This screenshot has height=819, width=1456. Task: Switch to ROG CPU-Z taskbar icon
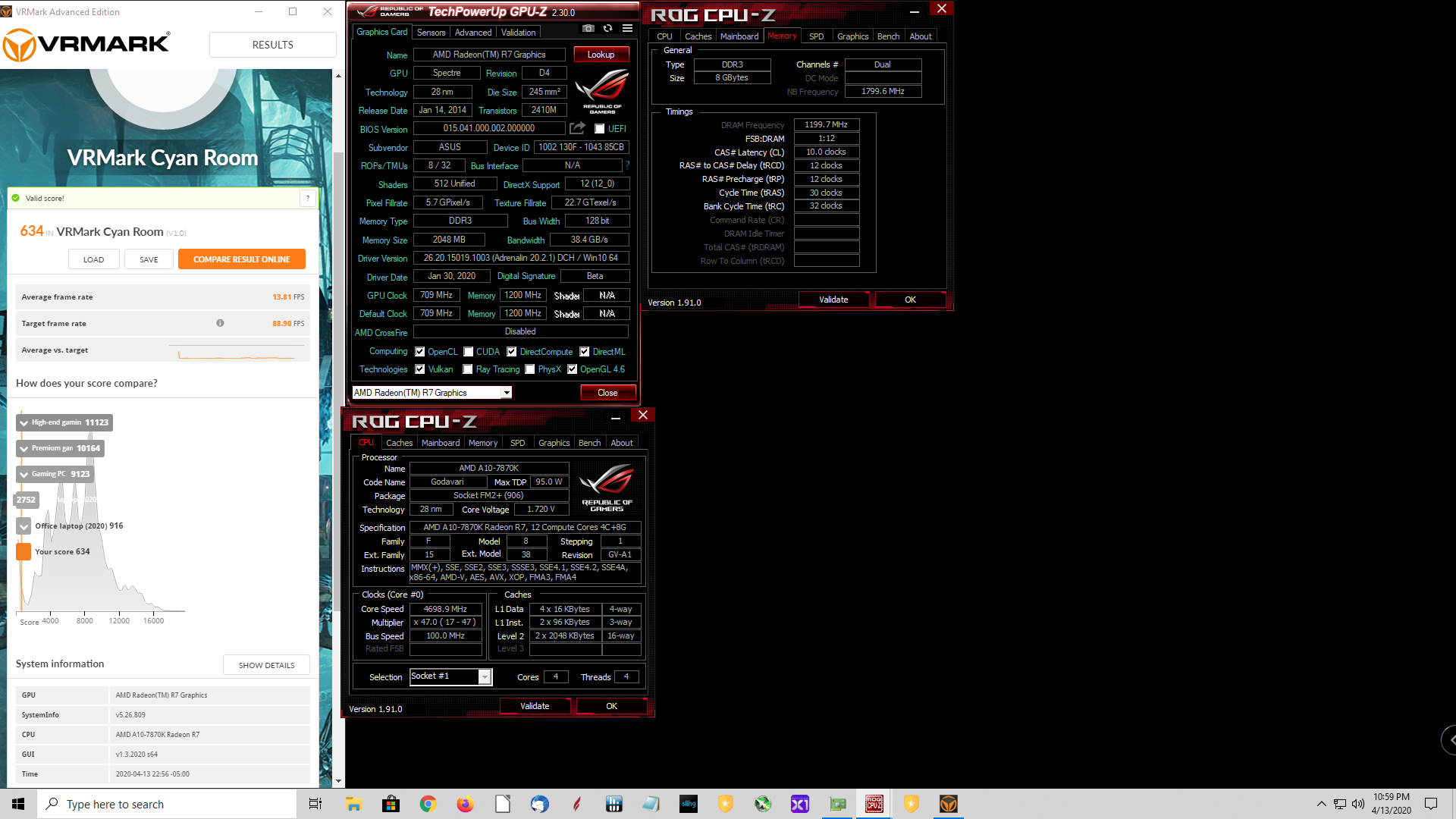tap(874, 804)
